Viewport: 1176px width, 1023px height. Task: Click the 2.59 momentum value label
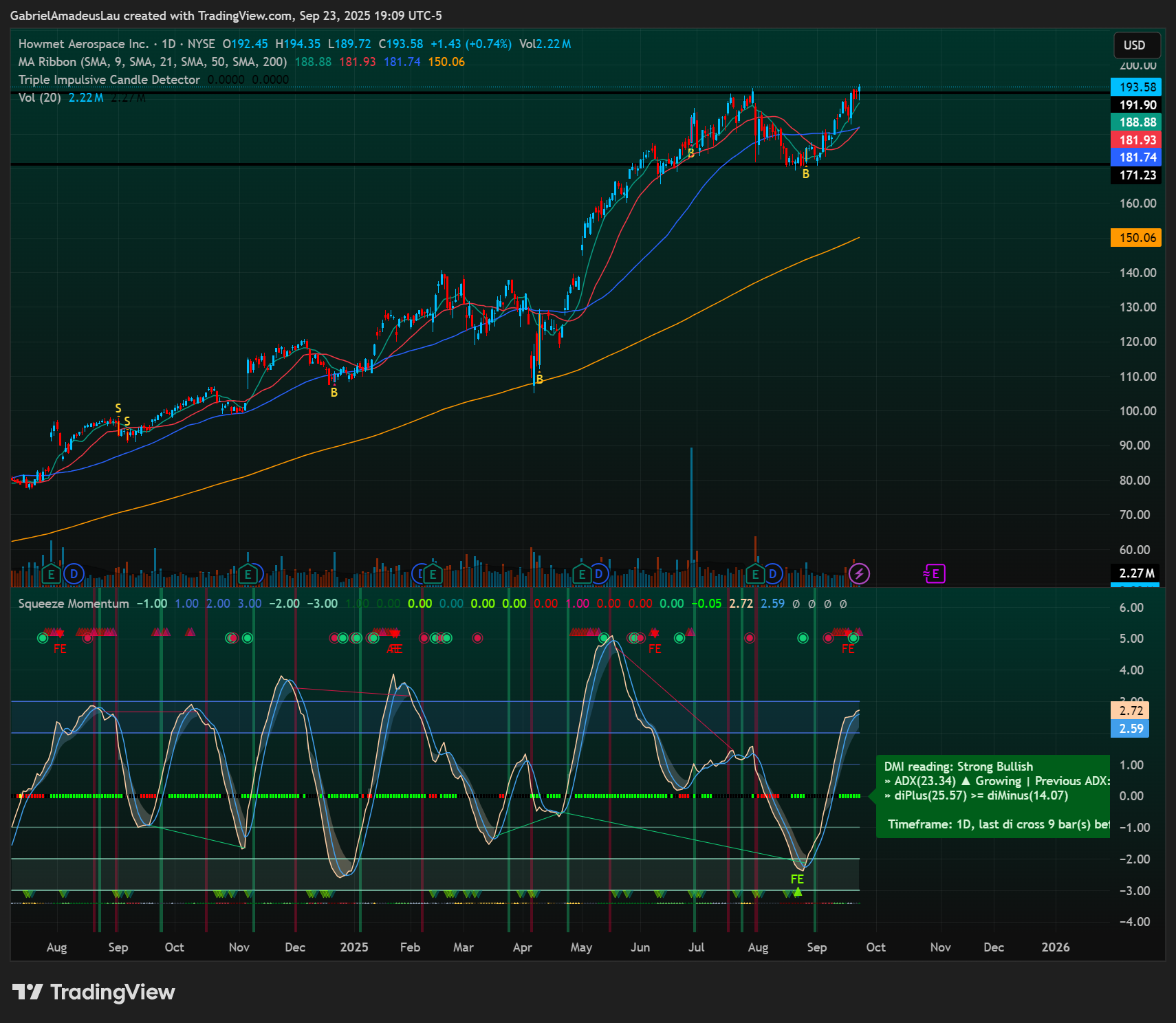point(1131,729)
